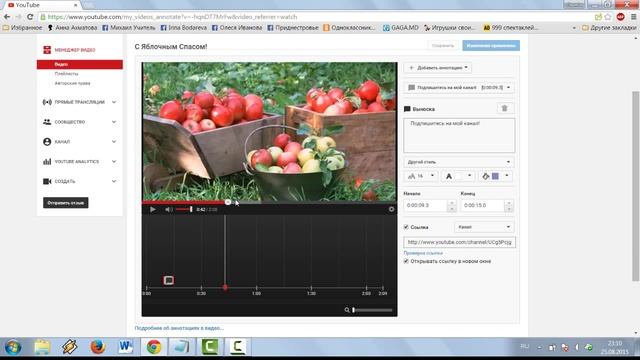The height and width of the screenshot is (360, 640).
Task: Mute the video with the speaker icon
Action: point(169,209)
